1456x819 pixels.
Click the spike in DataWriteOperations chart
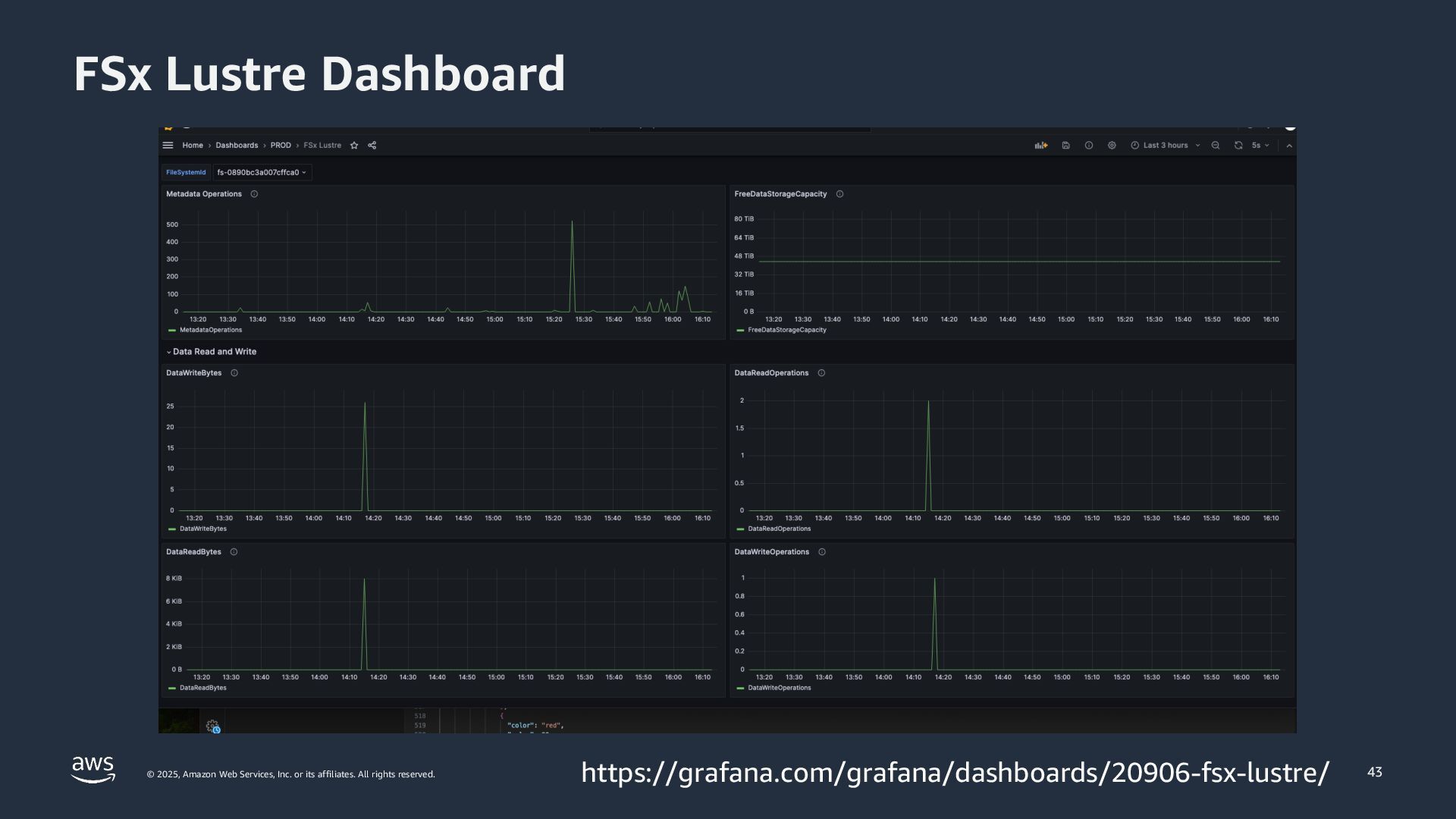tap(934, 582)
